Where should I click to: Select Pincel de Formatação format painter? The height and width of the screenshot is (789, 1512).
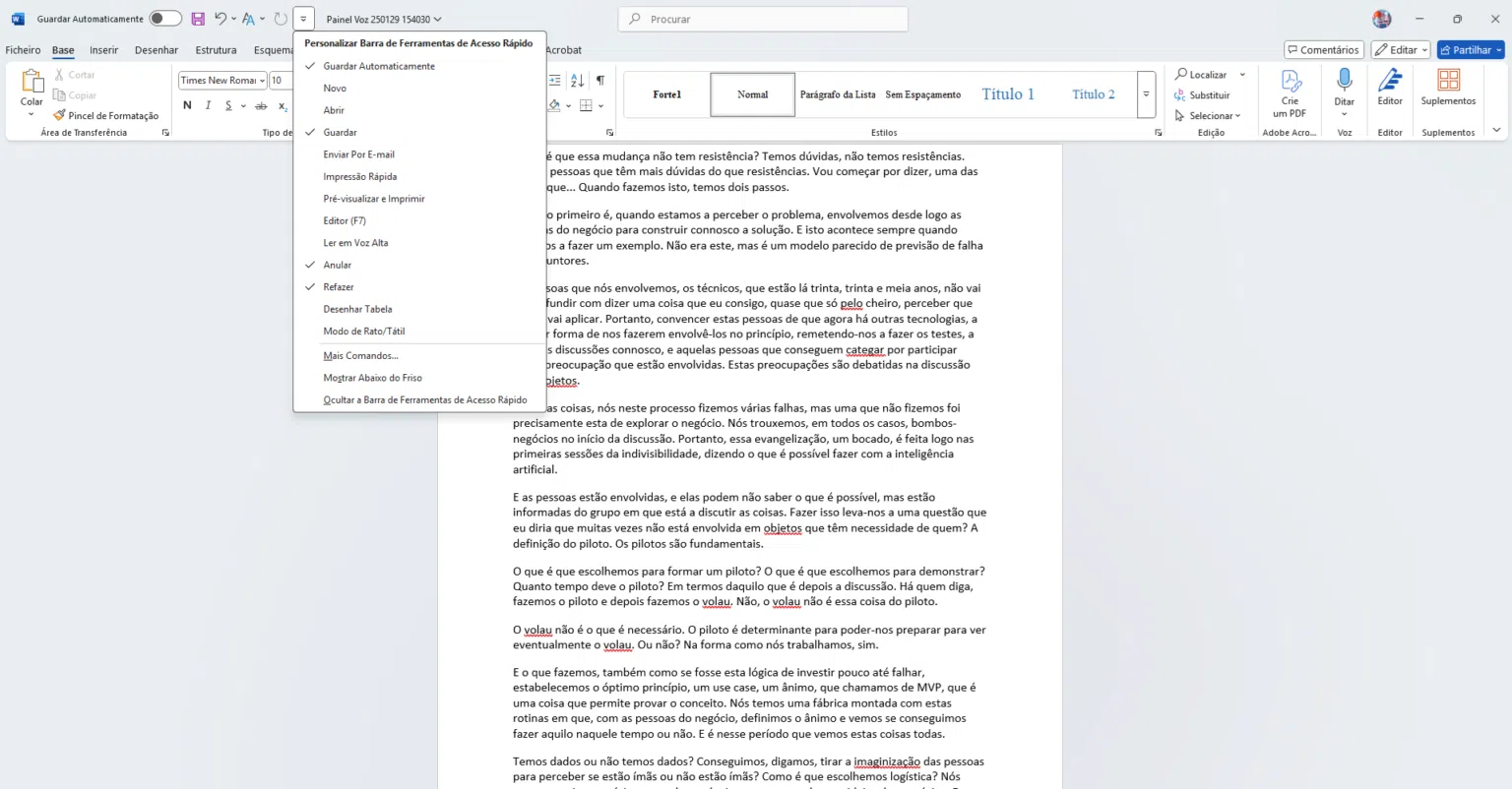coord(106,116)
